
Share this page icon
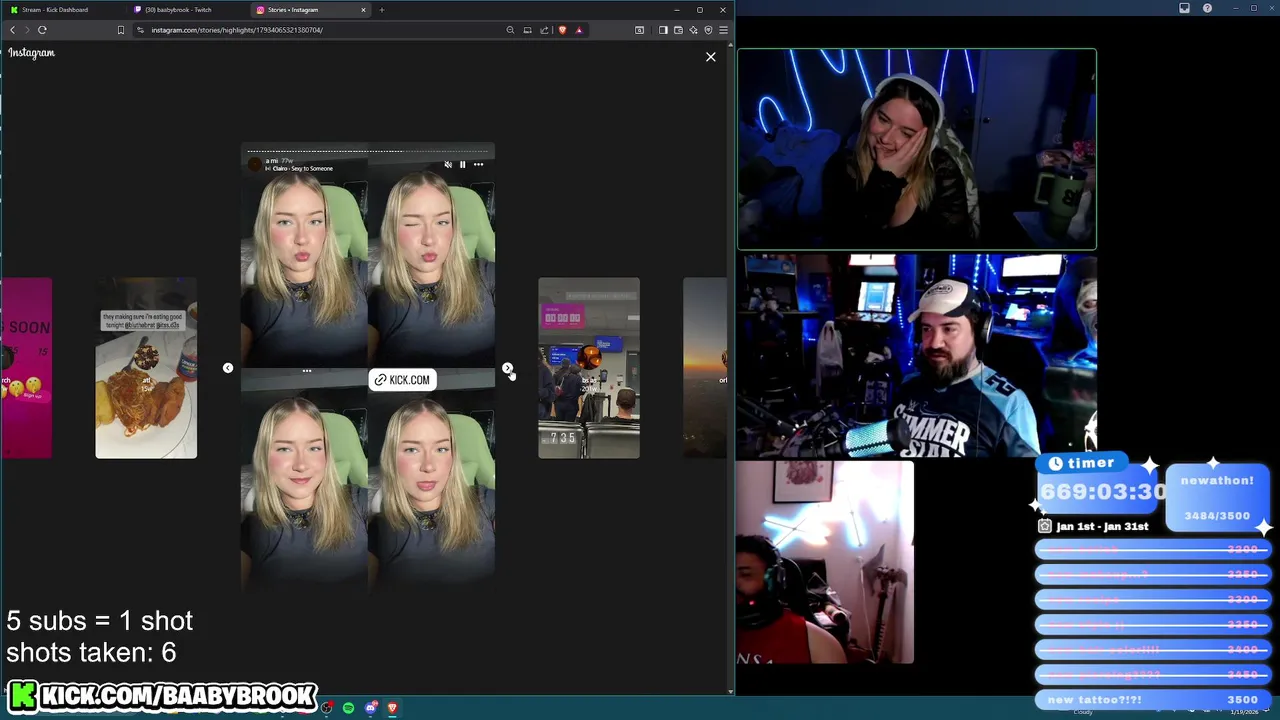(x=544, y=30)
